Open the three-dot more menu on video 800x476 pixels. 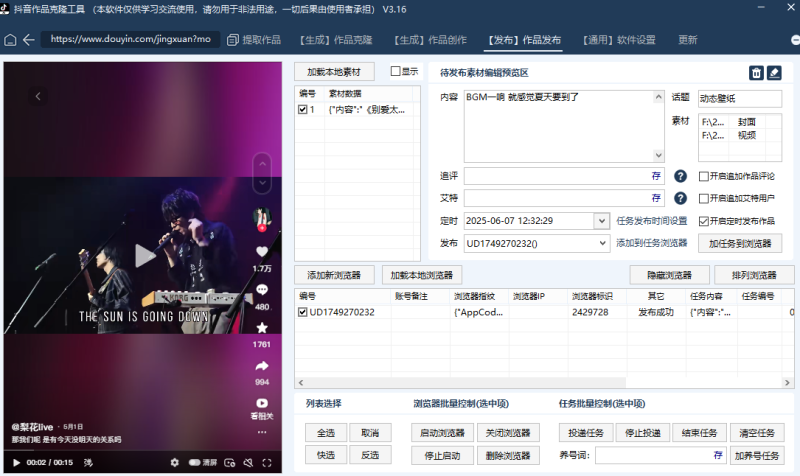pyautogui.click(x=262, y=432)
